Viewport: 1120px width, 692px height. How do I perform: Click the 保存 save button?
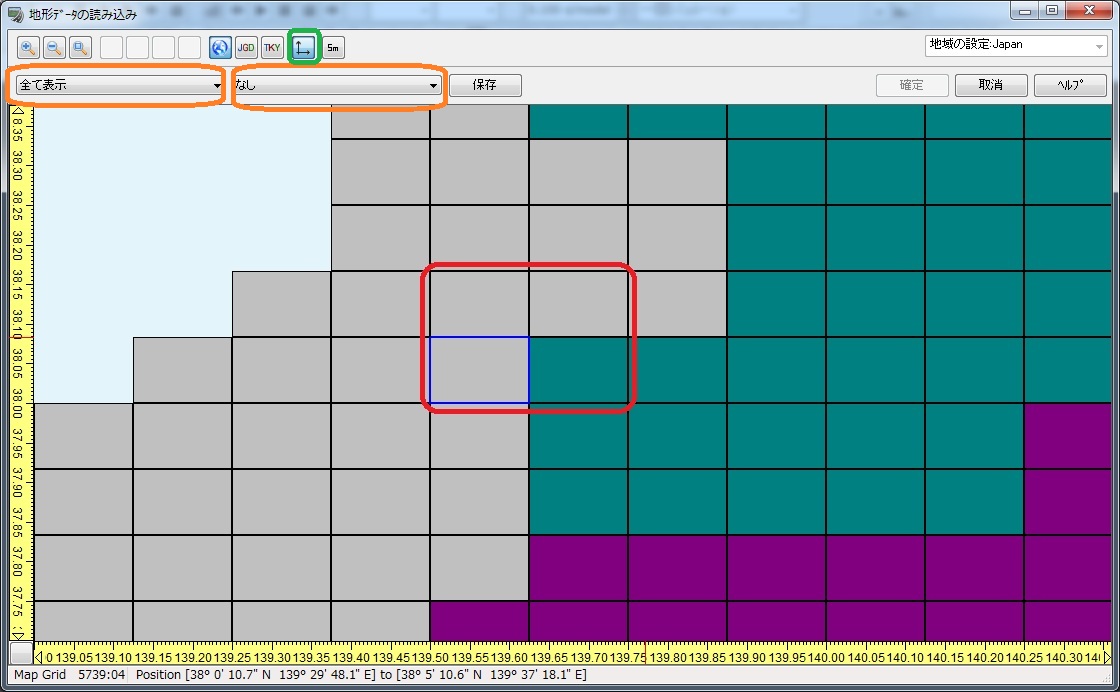[x=485, y=85]
